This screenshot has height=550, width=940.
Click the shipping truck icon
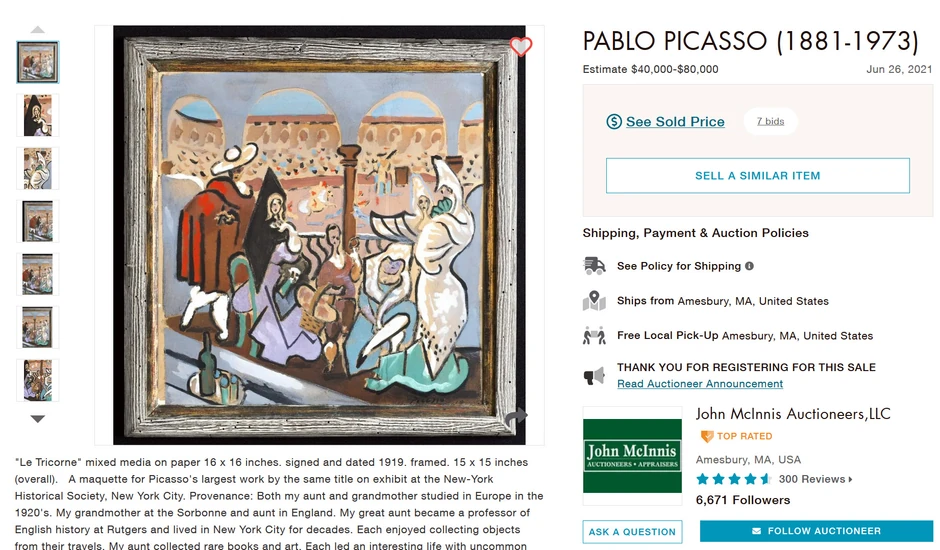pos(595,266)
